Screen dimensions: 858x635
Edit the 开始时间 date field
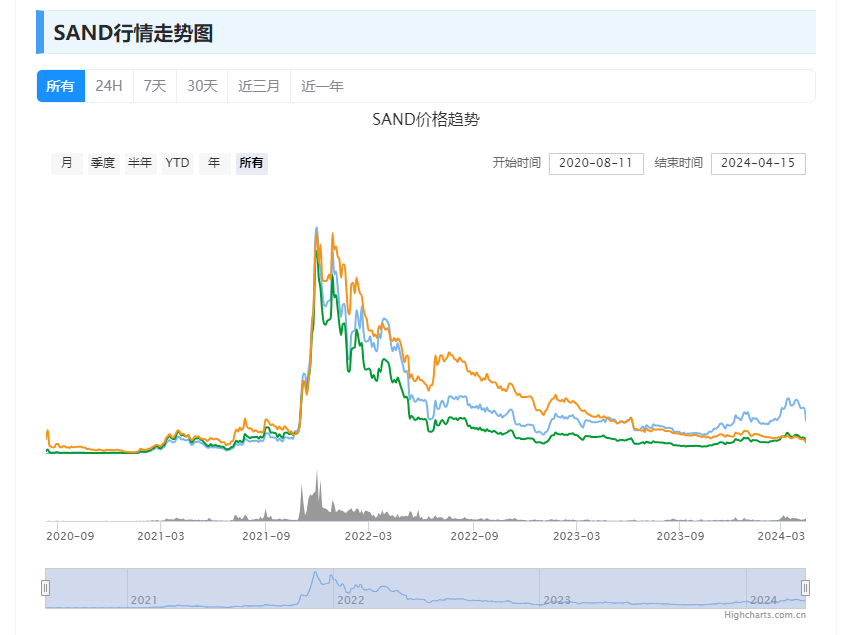click(596, 163)
